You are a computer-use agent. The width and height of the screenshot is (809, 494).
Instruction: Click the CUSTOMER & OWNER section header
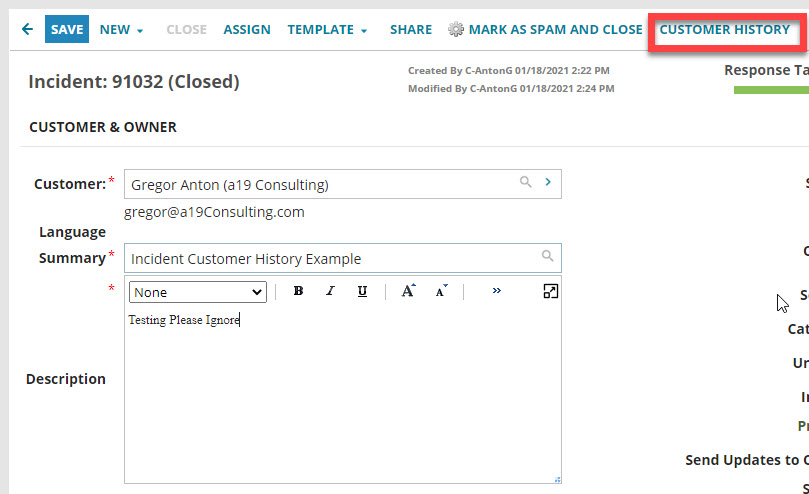click(x=103, y=127)
